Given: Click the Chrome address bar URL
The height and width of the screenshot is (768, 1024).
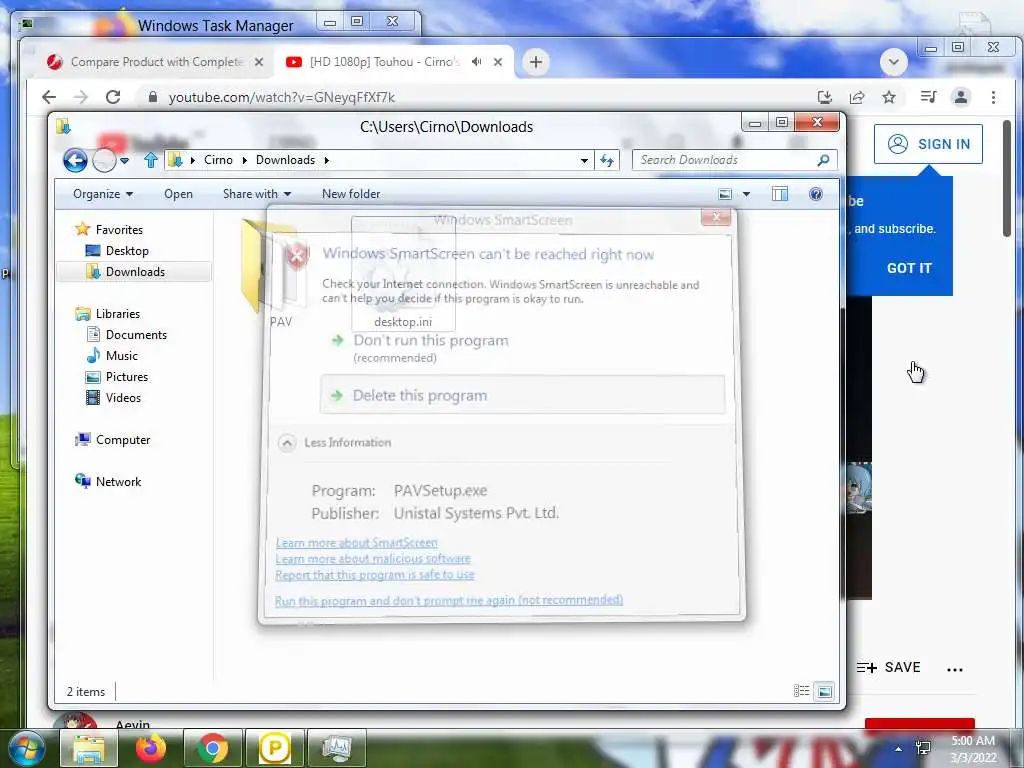Looking at the screenshot, I should [x=281, y=97].
